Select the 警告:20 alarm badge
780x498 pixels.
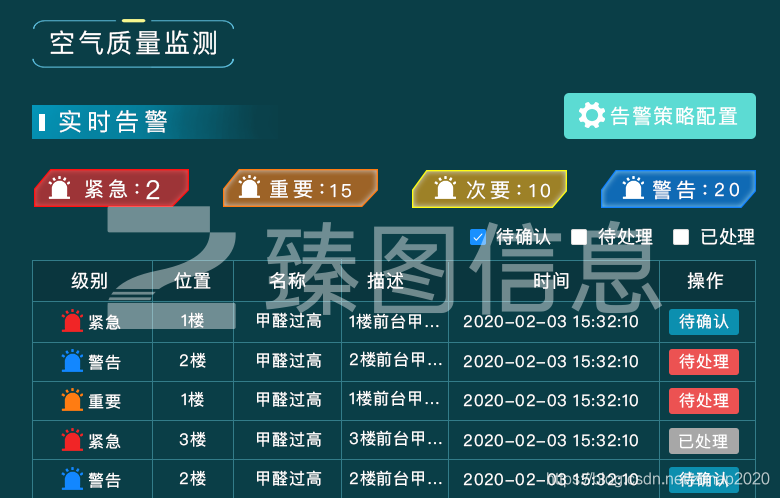679,189
